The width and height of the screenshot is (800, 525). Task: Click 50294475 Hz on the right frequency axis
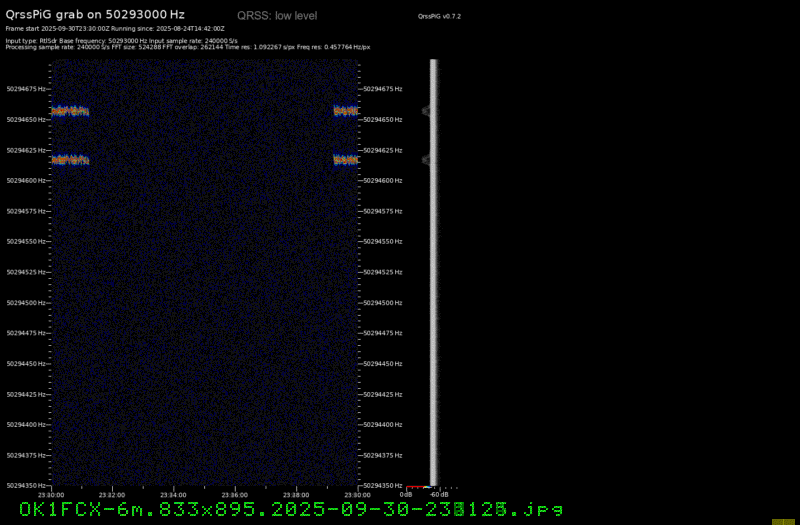383,333
